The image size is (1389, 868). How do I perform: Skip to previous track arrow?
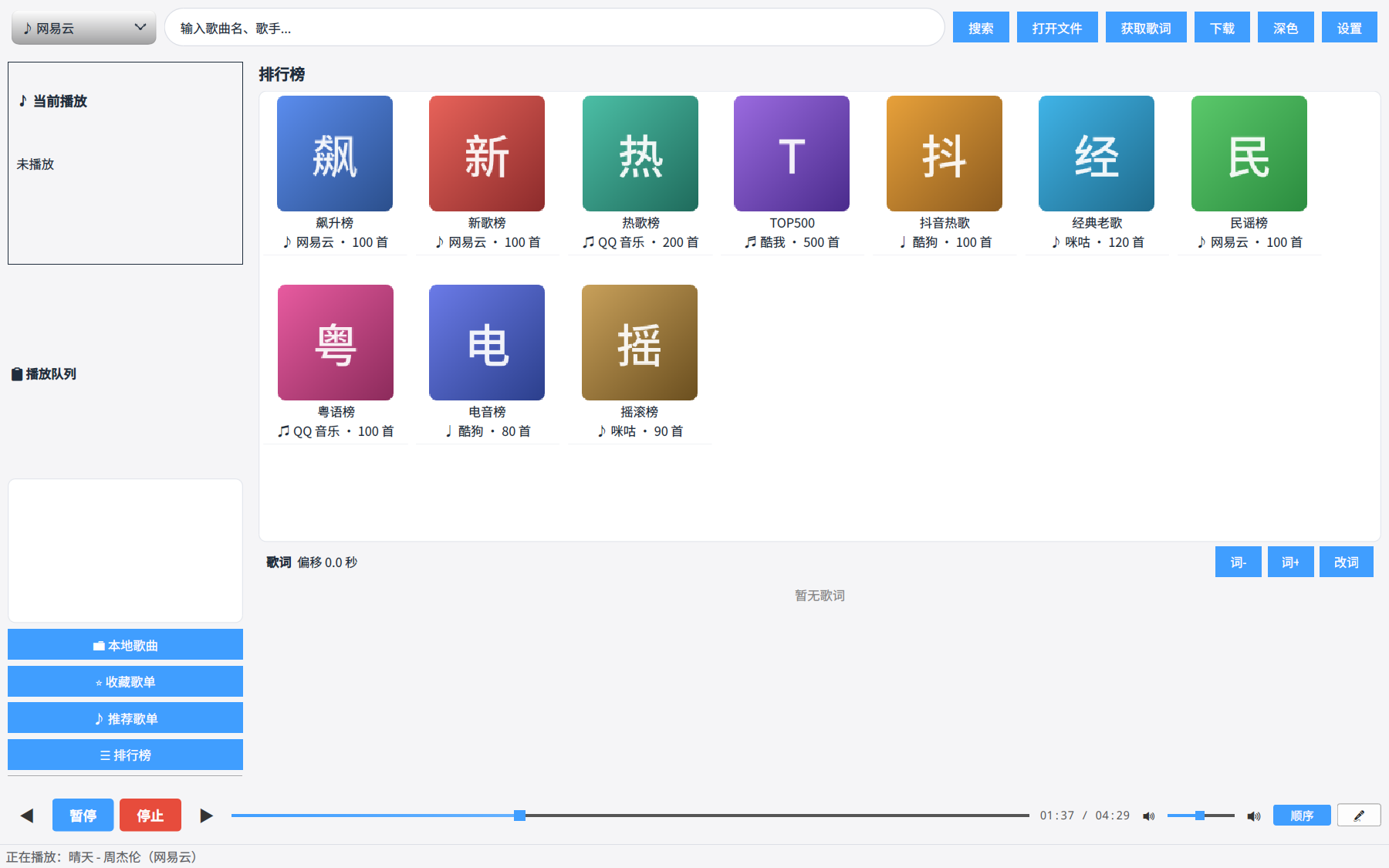(x=27, y=816)
